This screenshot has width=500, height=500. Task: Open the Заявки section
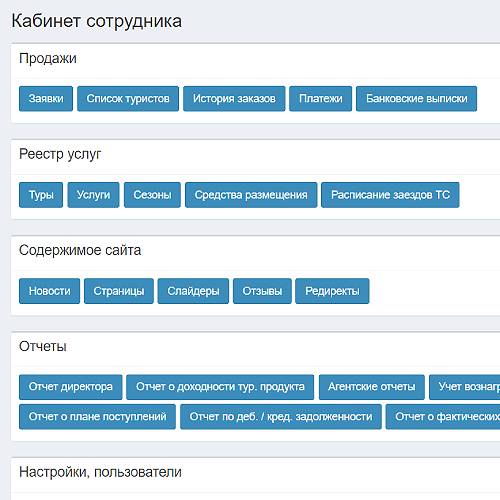coord(46,99)
